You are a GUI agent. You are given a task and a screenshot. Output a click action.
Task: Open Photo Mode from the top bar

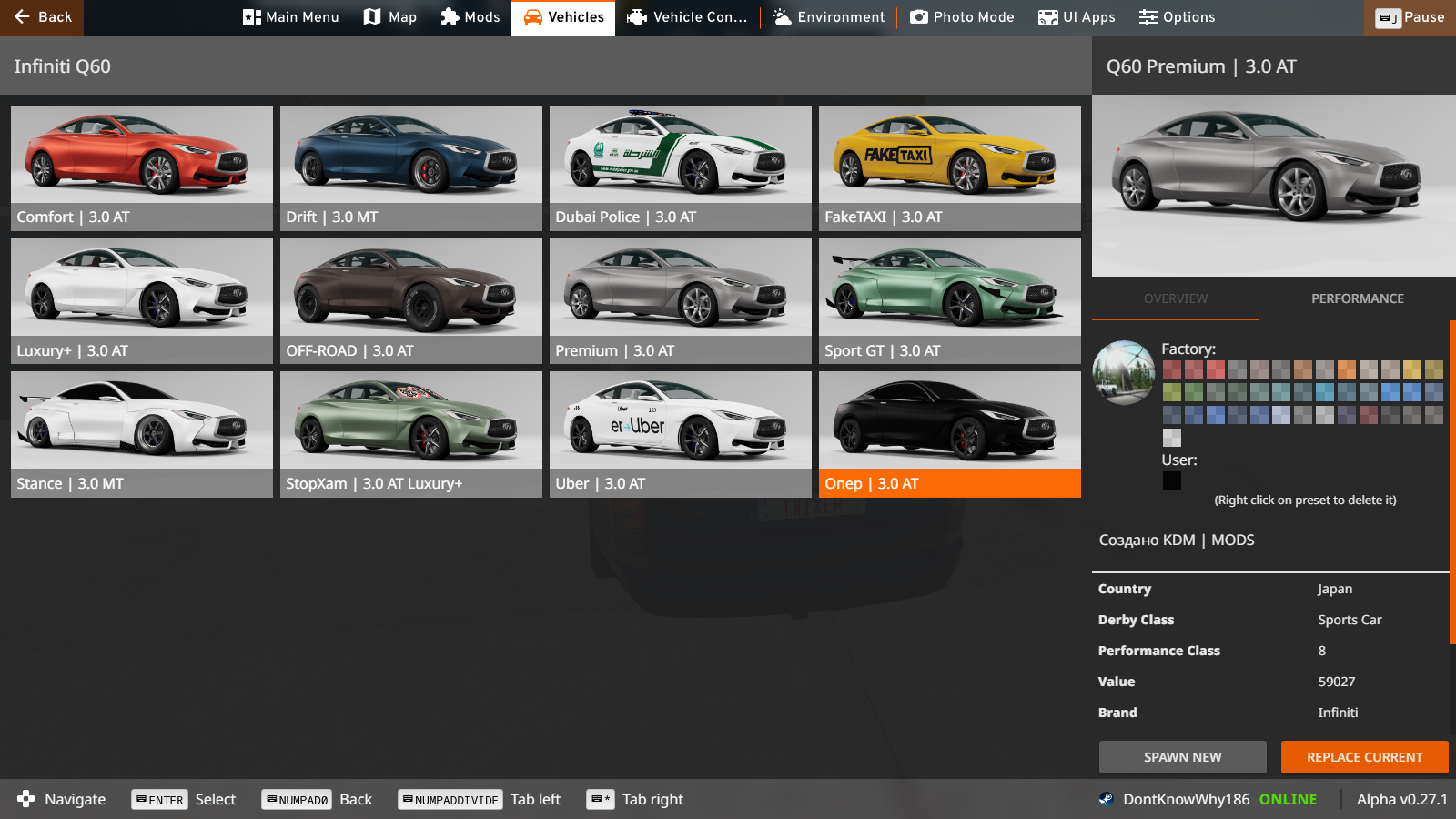click(x=962, y=17)
